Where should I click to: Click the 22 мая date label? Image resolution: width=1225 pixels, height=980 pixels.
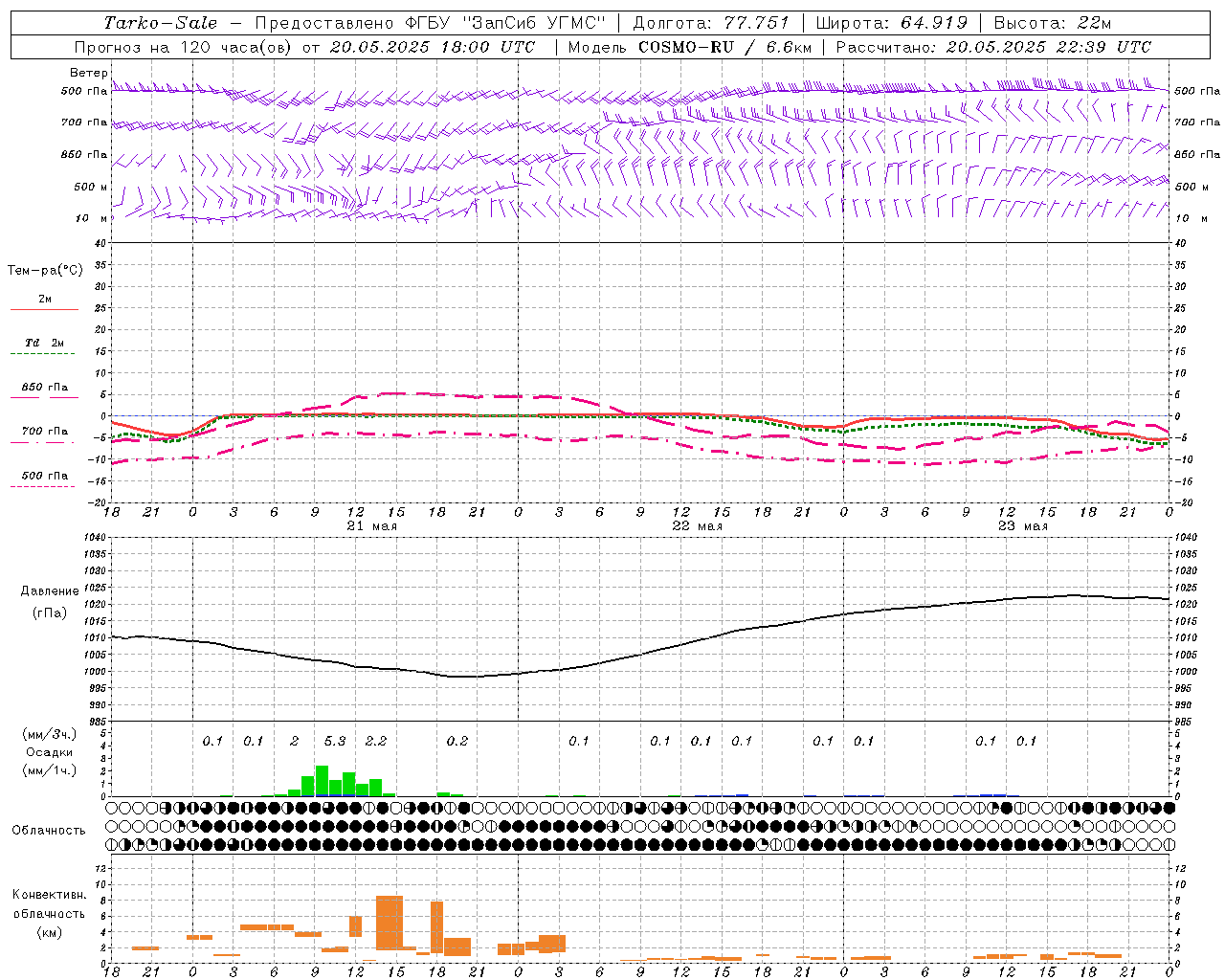697,526
